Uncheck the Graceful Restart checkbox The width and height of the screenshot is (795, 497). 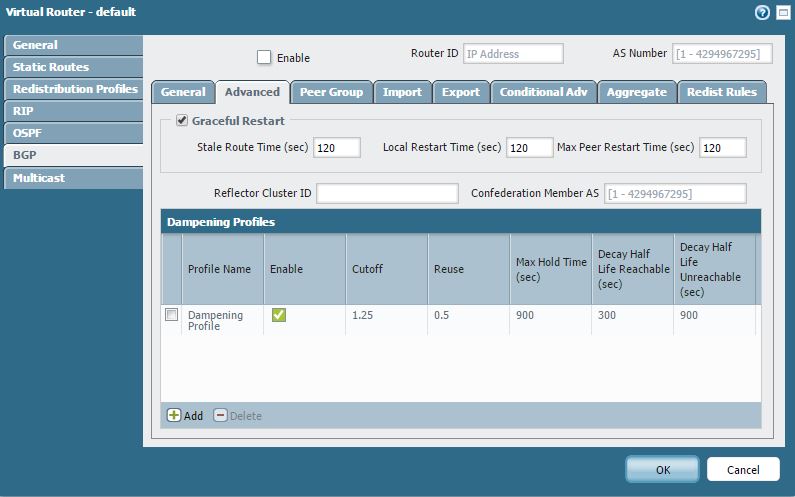tap(182, 120)
